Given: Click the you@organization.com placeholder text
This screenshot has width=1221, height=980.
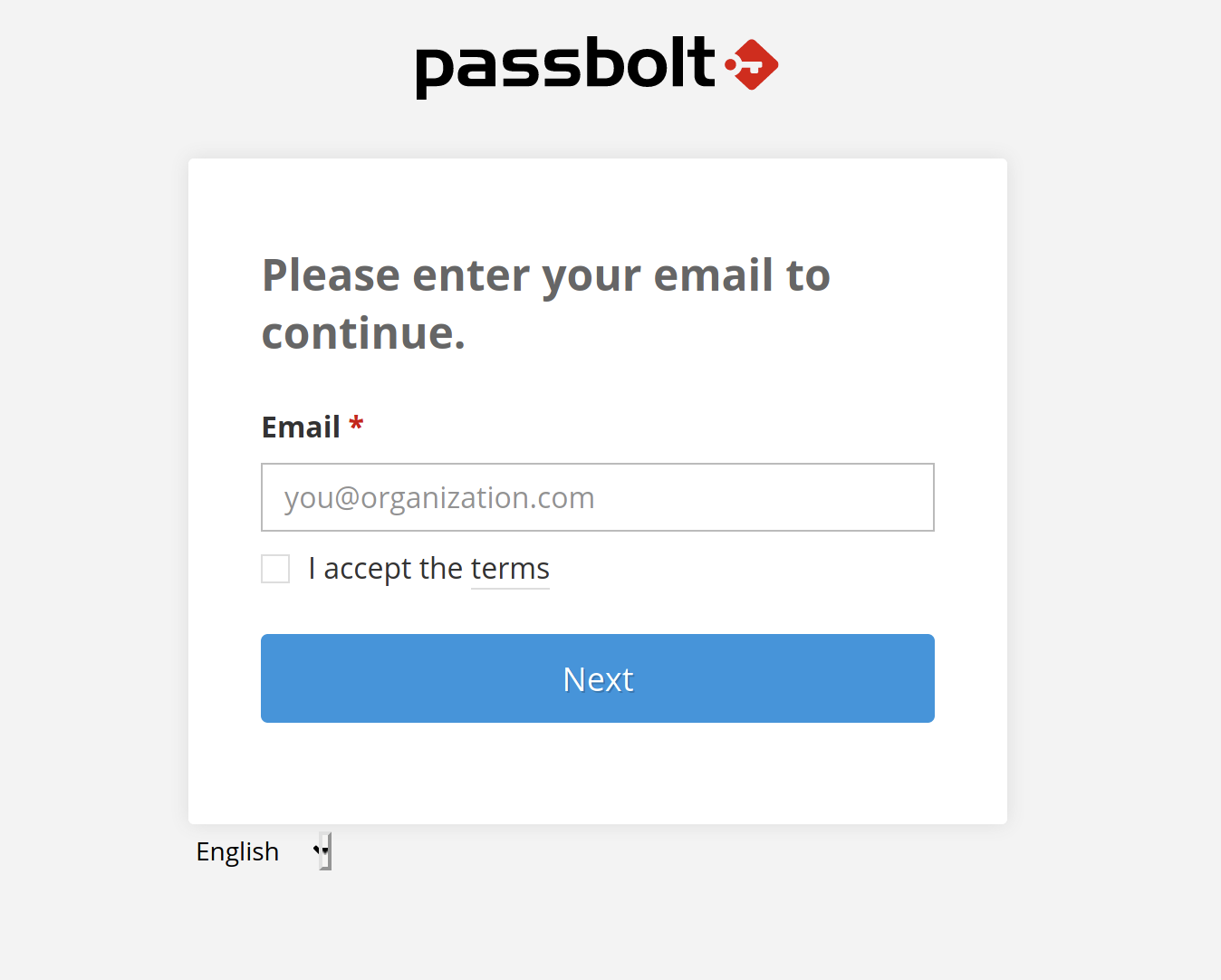Looking at the screenshot, I should (x=439, y=498).
